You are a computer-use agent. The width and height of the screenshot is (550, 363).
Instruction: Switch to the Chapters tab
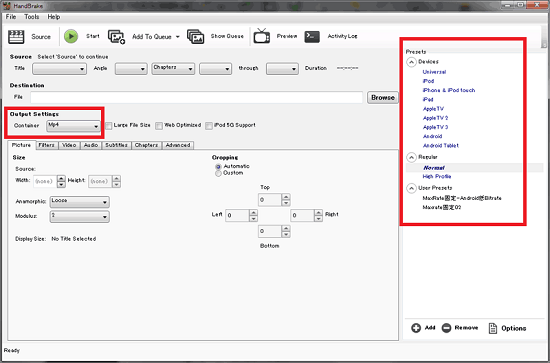[147, 145]
